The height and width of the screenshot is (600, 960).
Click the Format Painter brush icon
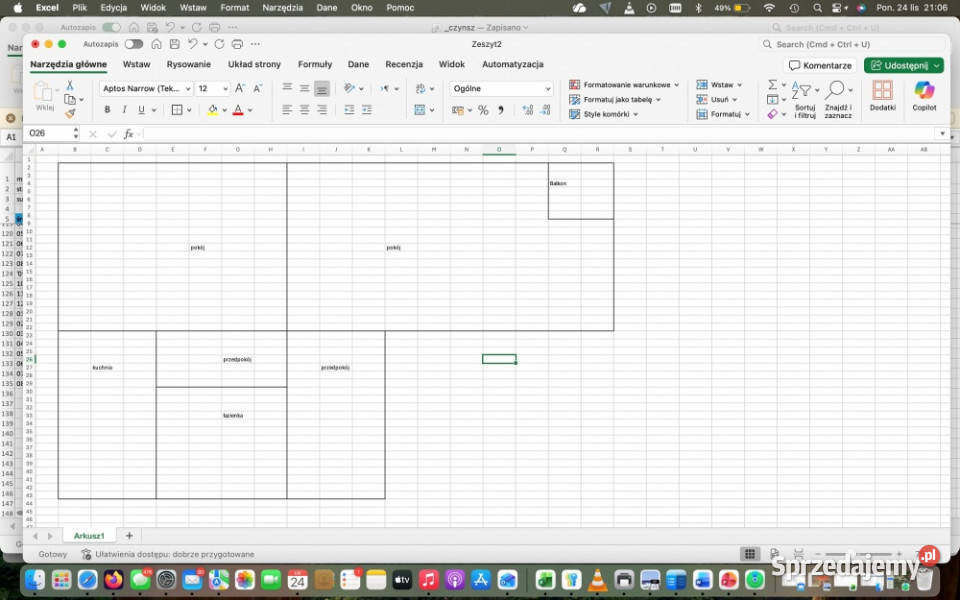(x=70, y=113)
